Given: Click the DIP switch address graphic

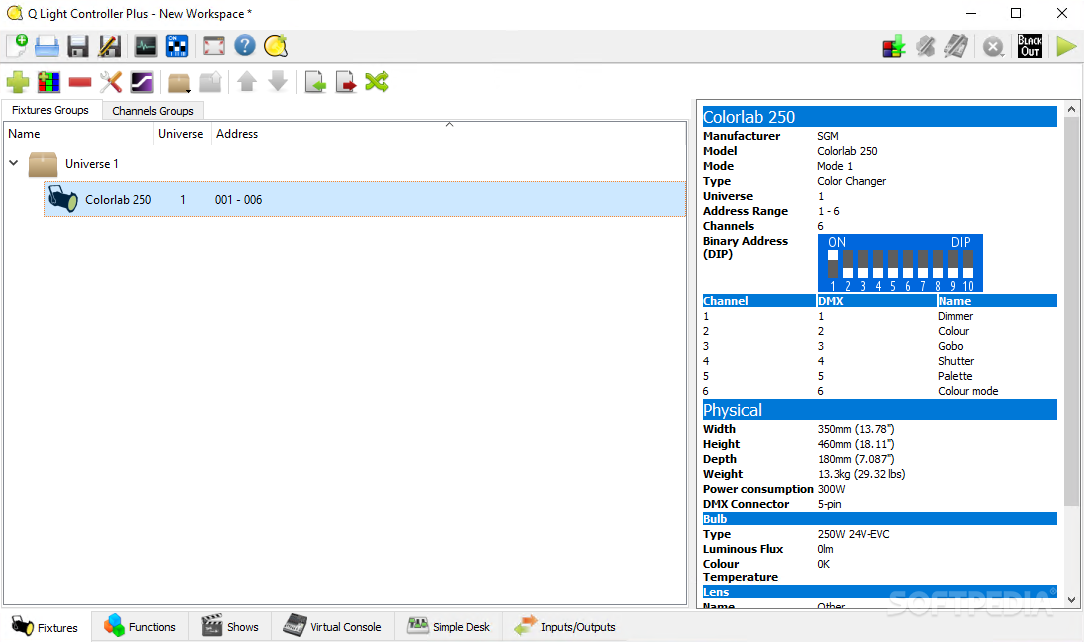Looking at the screenshot, I should 900,263.
